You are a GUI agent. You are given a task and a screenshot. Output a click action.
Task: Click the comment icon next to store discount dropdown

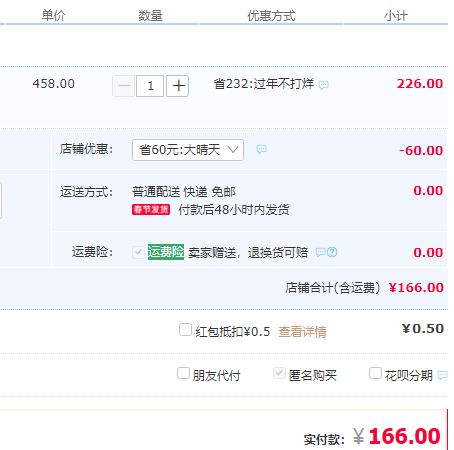261,149
